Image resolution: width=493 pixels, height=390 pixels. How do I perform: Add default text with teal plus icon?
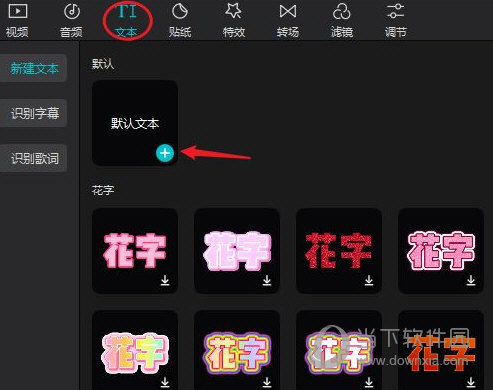(x=165, y=153)
